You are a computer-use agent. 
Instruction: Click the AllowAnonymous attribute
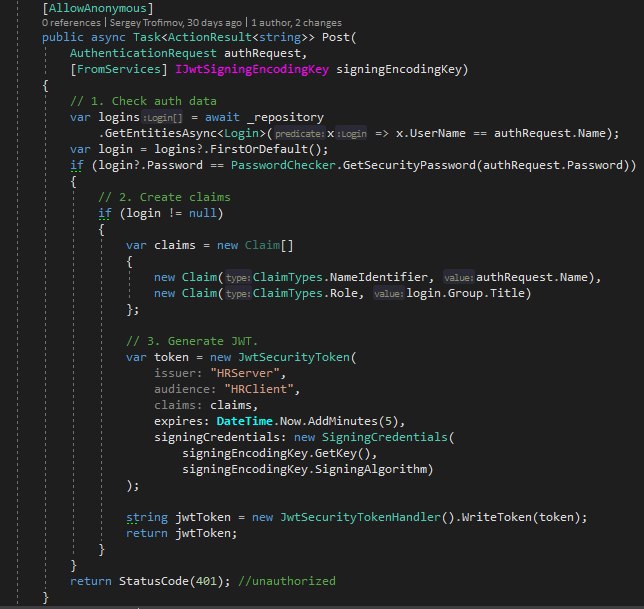coord(98,8)
